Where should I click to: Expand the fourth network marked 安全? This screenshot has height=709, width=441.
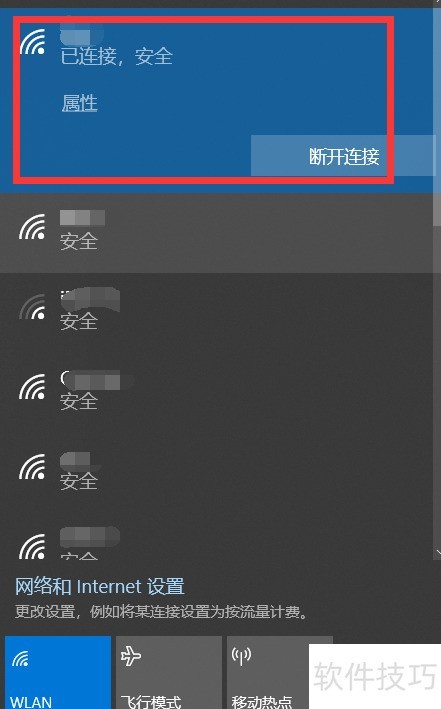point(217,392)
